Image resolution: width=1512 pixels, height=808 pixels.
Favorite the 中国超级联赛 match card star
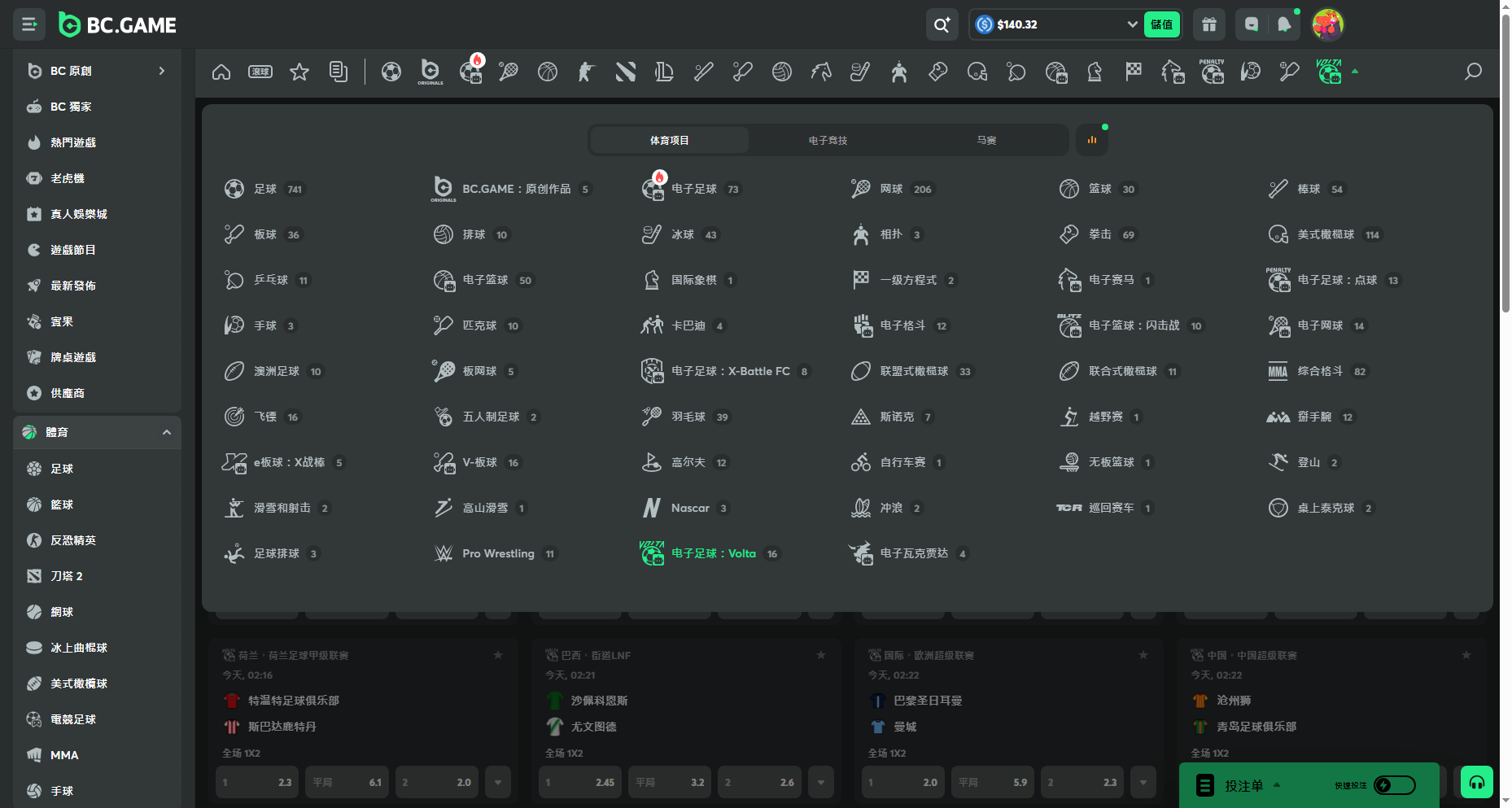1466,655
